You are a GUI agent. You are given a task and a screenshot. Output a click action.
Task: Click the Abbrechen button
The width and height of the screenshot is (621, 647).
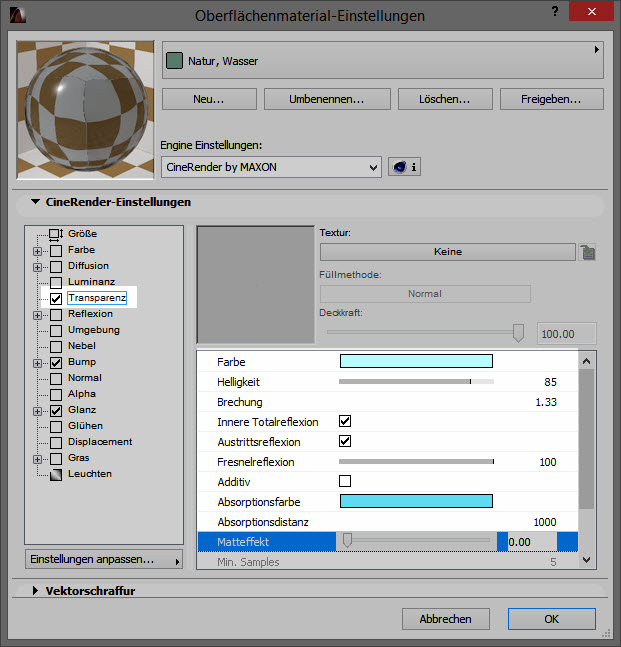pos(446,619)
